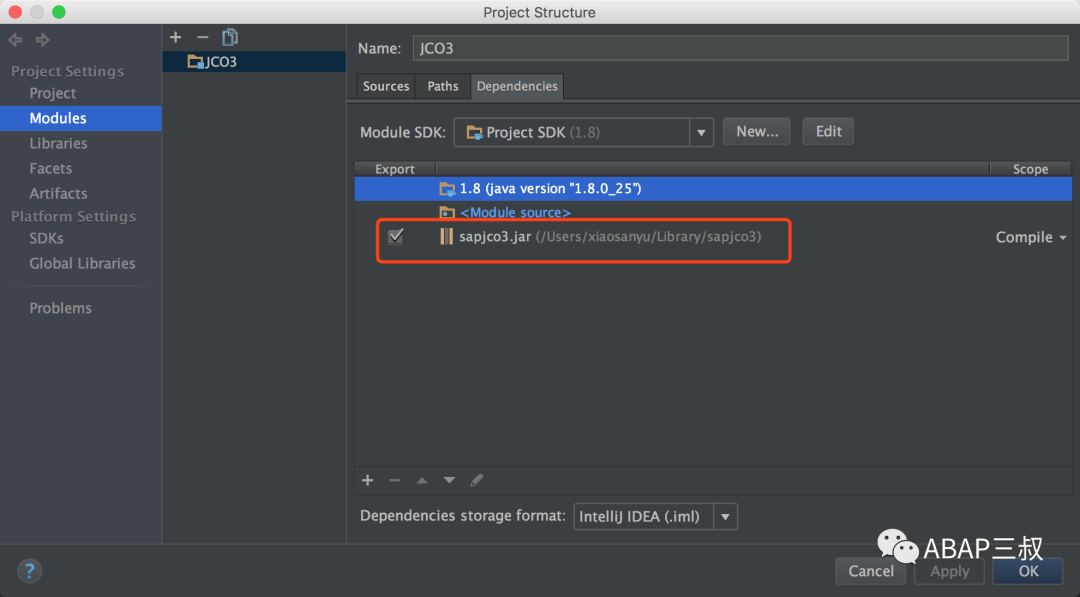Viewport: 1080px width, 597px height.
Task: Toggle export checkbox for sapjco3.jar
Action: point(395,236)
